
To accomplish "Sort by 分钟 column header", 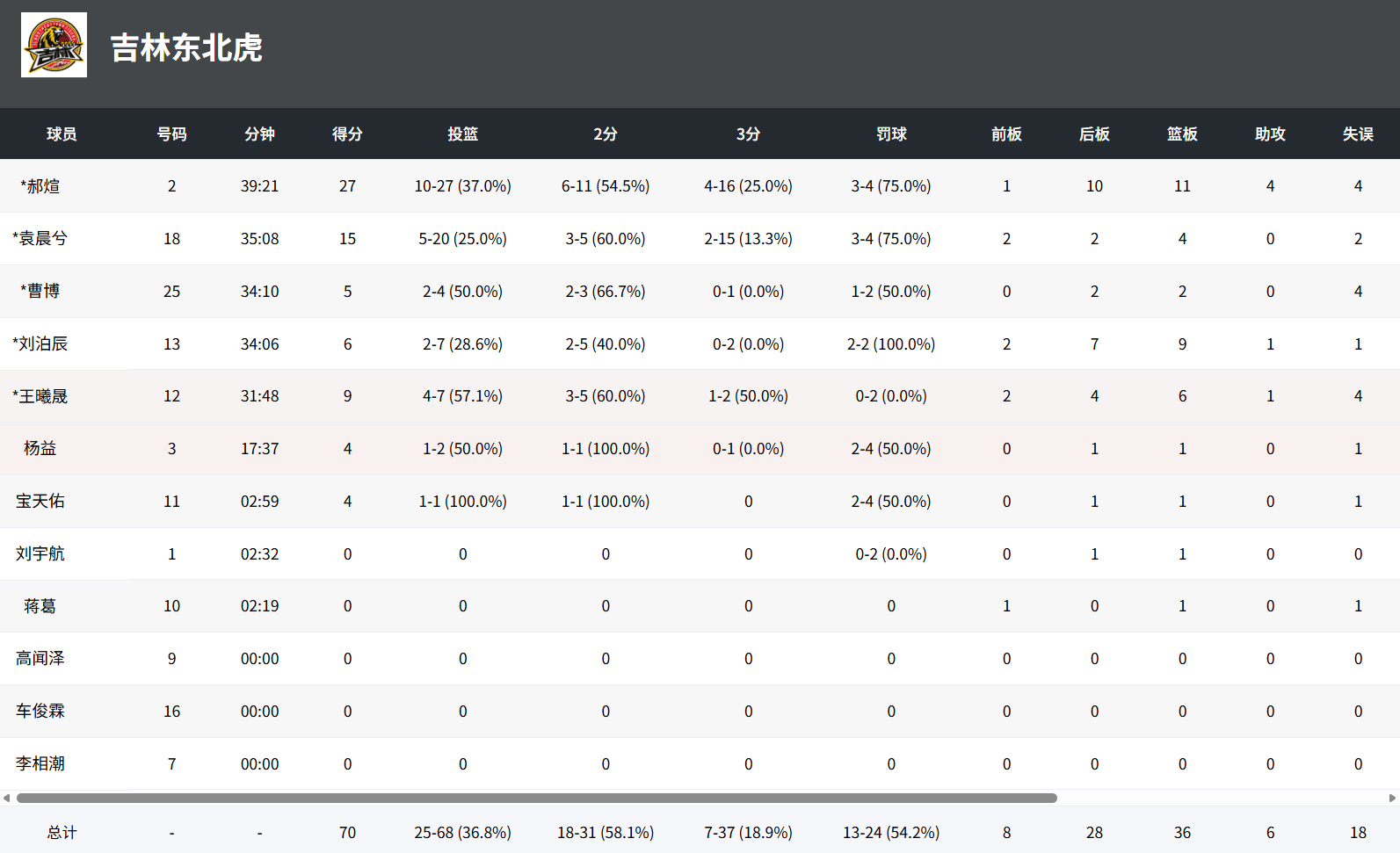I will tap(259, 134).
